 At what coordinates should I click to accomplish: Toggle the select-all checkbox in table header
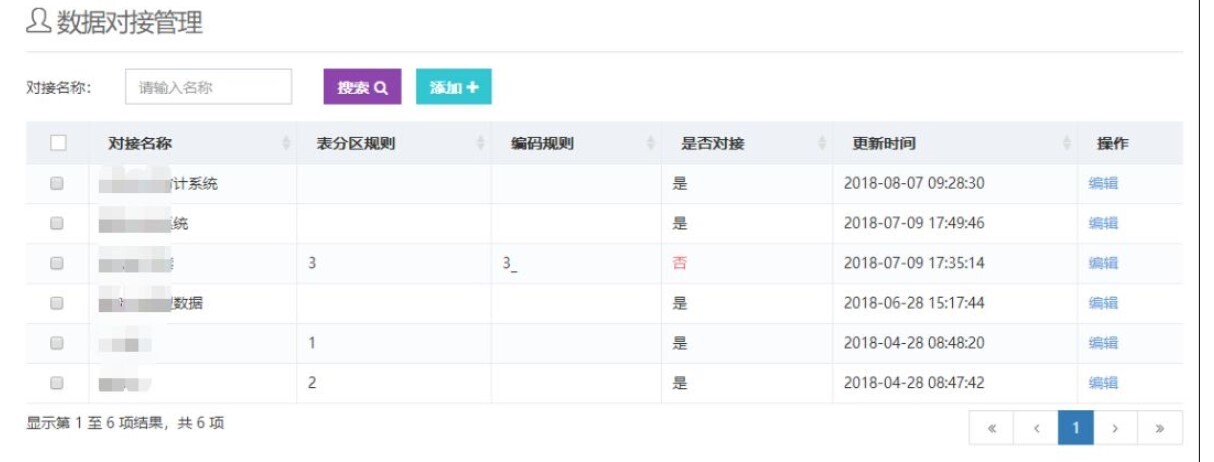(x=58, y=143)
